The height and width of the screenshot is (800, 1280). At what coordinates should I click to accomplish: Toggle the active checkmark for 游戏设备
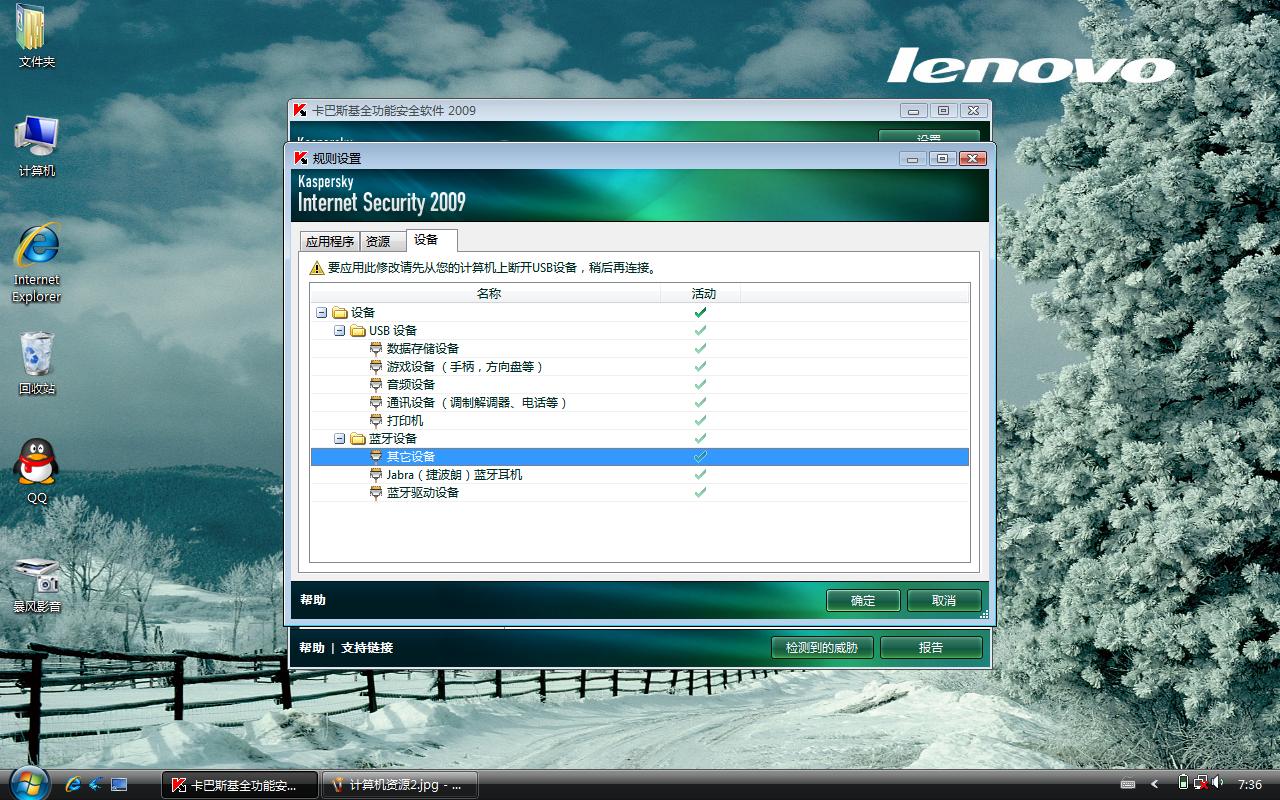700,367
